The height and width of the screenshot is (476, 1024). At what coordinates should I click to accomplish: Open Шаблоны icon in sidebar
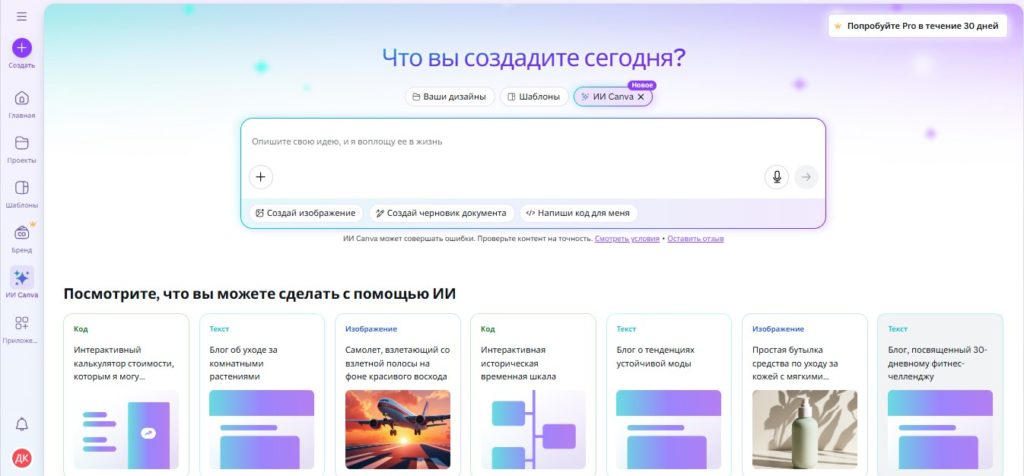tap(22, 187)
